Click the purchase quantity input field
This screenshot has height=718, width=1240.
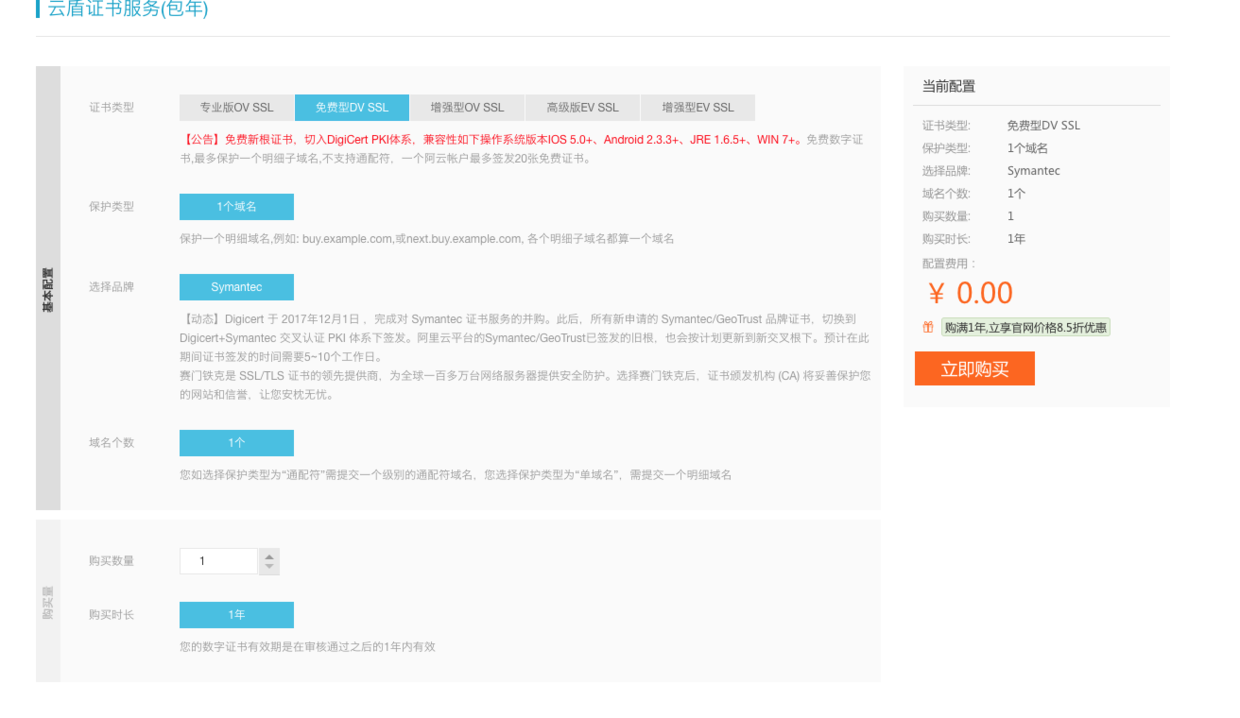click(x=219, y=561)
